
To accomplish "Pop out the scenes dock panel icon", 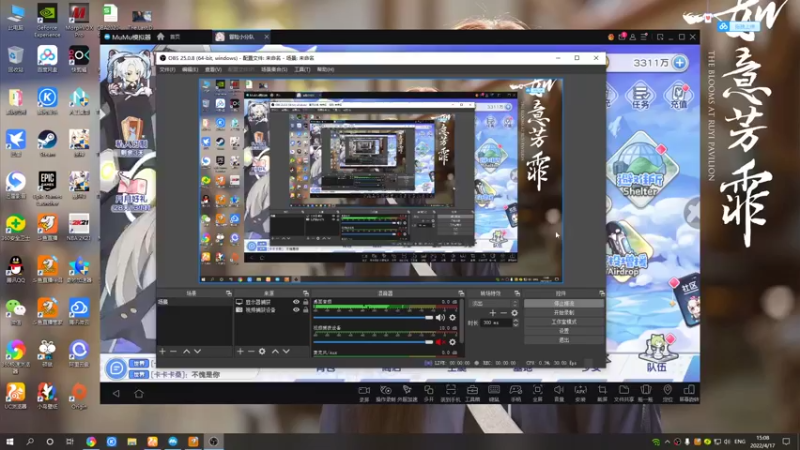I will 229,293.
